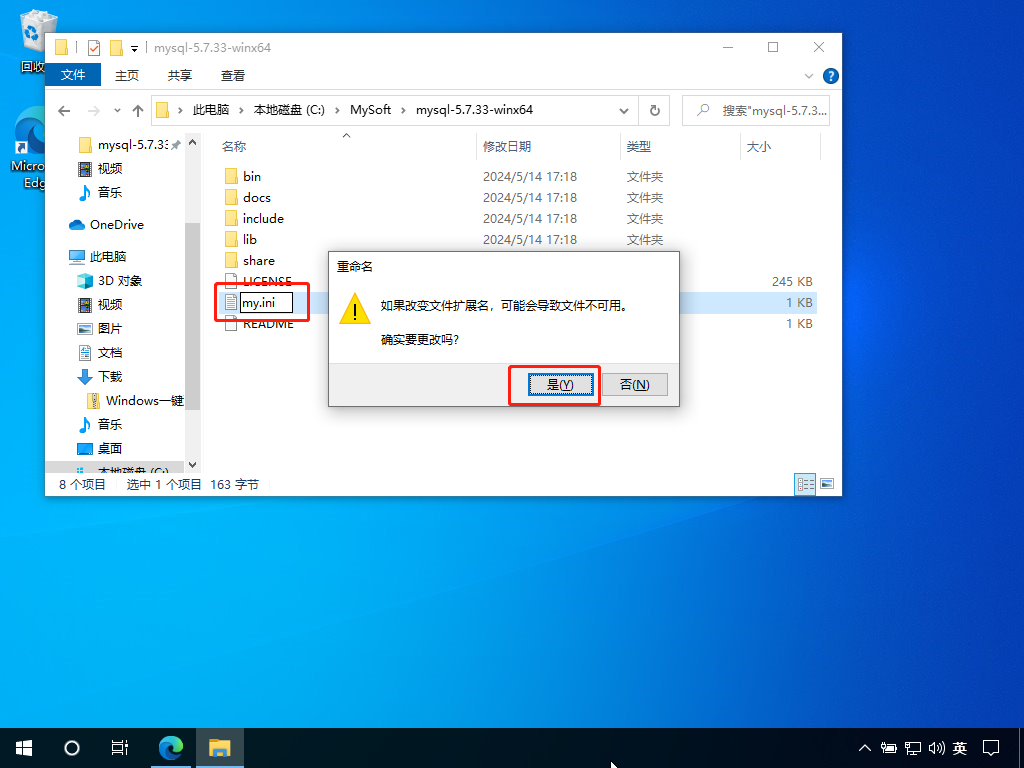Click the Back navigation arrow

click(64, 110)
